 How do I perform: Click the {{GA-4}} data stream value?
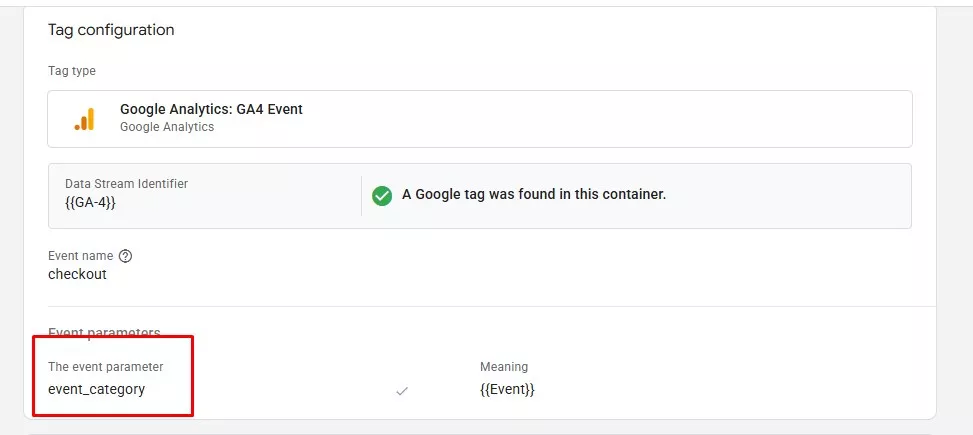(x=90, y=202)
